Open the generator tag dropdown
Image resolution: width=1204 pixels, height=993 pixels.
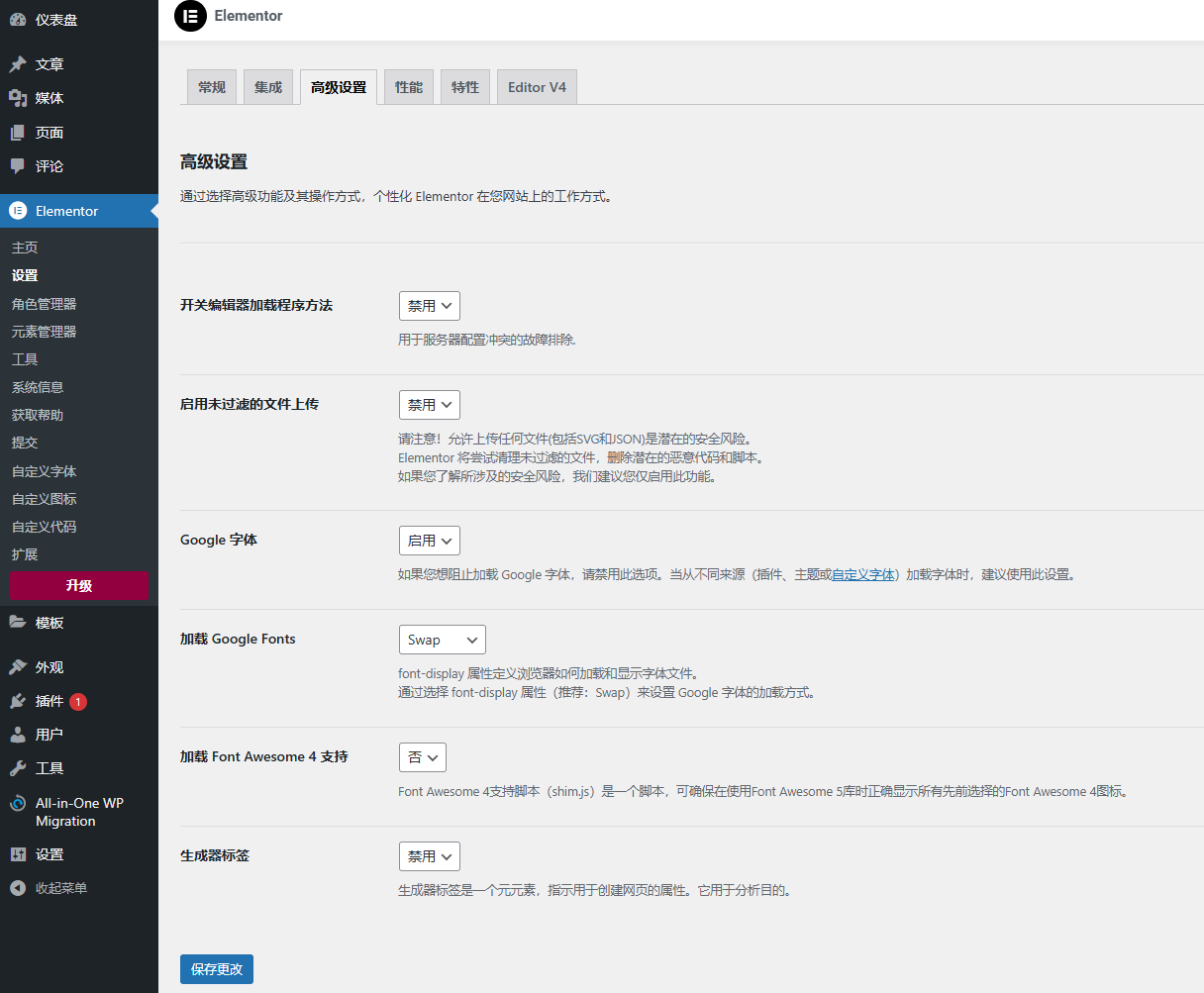[x=430, y=856]
